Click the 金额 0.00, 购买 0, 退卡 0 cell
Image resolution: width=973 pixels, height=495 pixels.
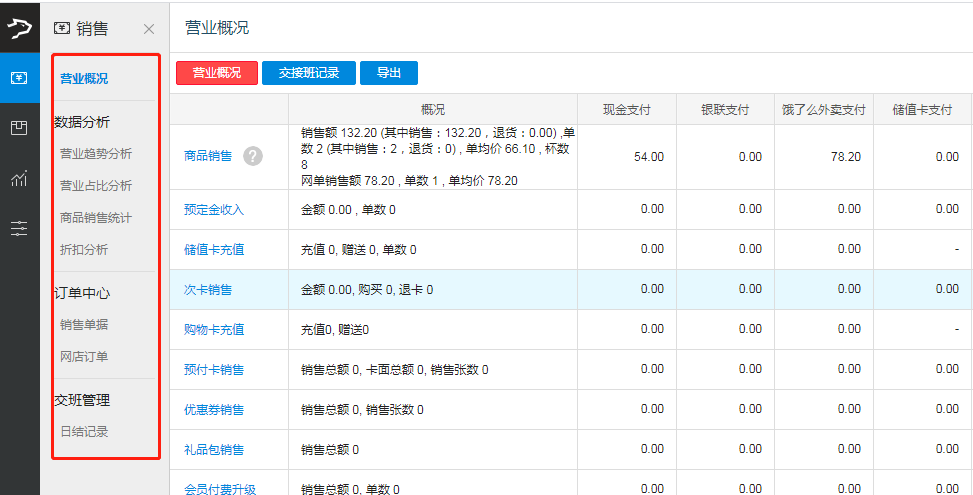[433, 290]
